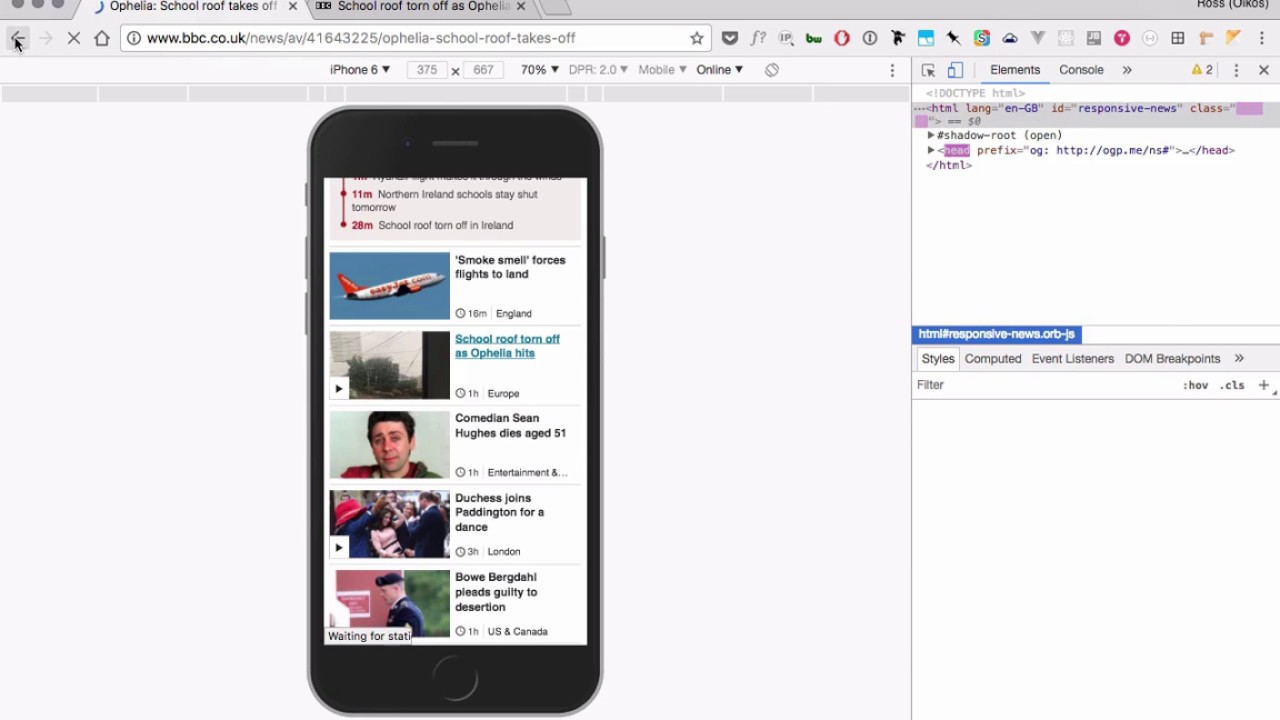The image size is (1280, 720).
Task: Expand the #shadow-root node
Action: [x=931, y=135]
